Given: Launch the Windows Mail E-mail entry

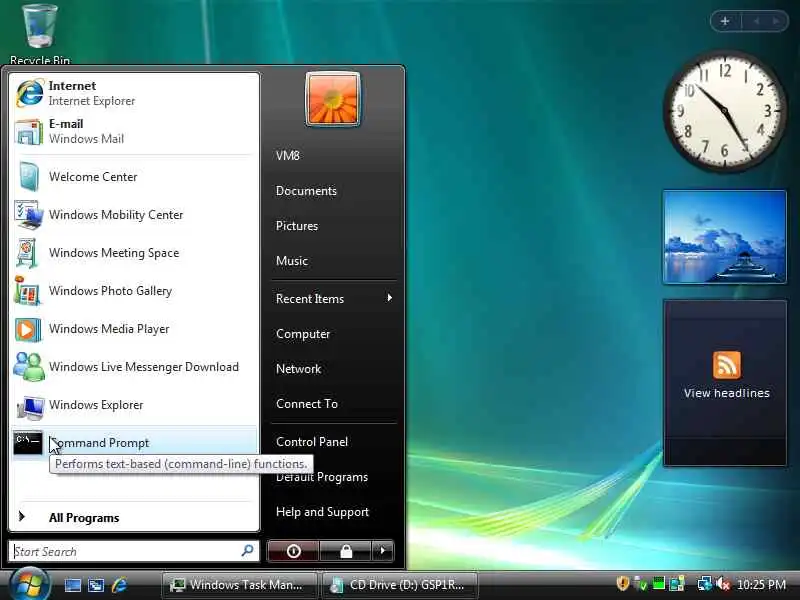Looking at the screenshot, I should (x=135, y=131).
